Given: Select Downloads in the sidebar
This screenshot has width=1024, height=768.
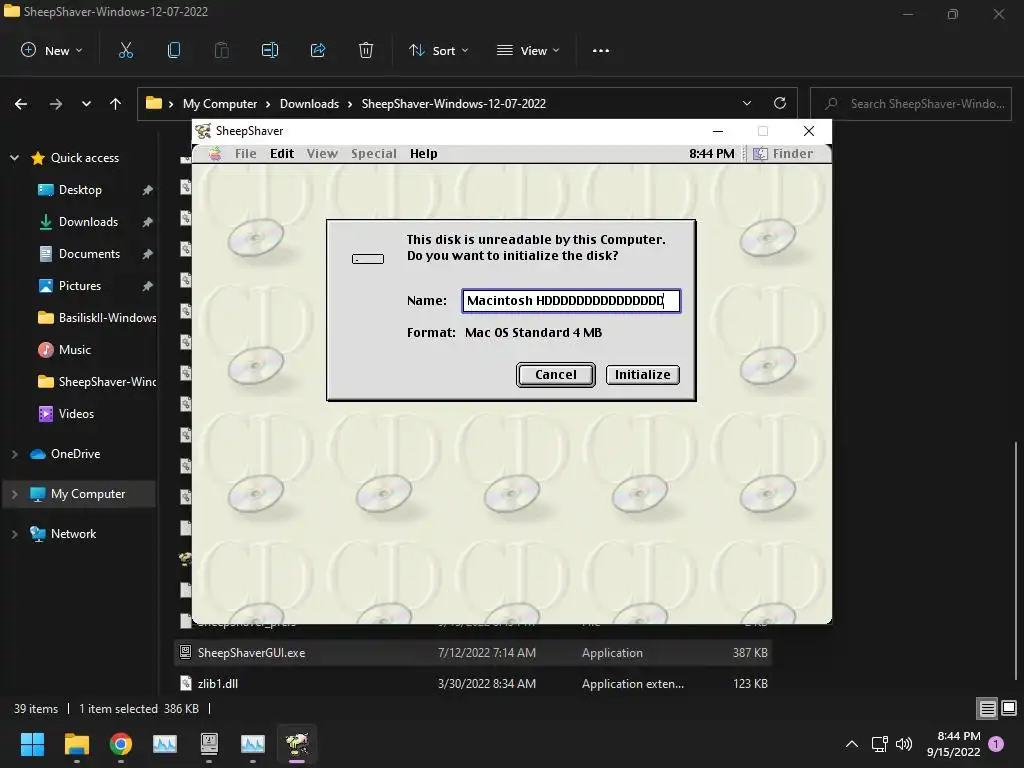Looking at the screenshot, I should [x=88, y=222].
